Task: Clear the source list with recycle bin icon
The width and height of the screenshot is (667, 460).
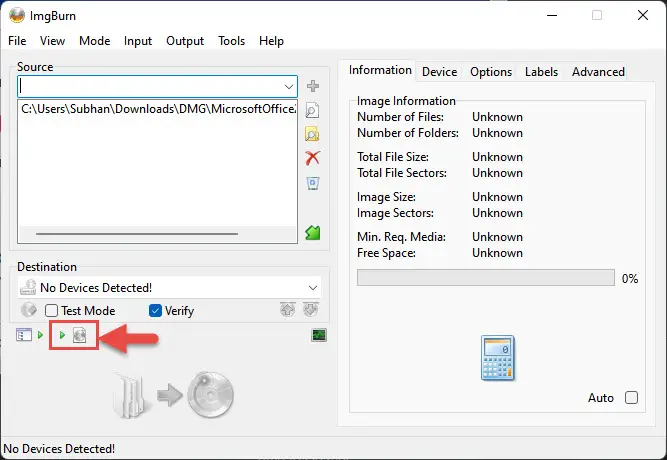Action: point(313,183)
